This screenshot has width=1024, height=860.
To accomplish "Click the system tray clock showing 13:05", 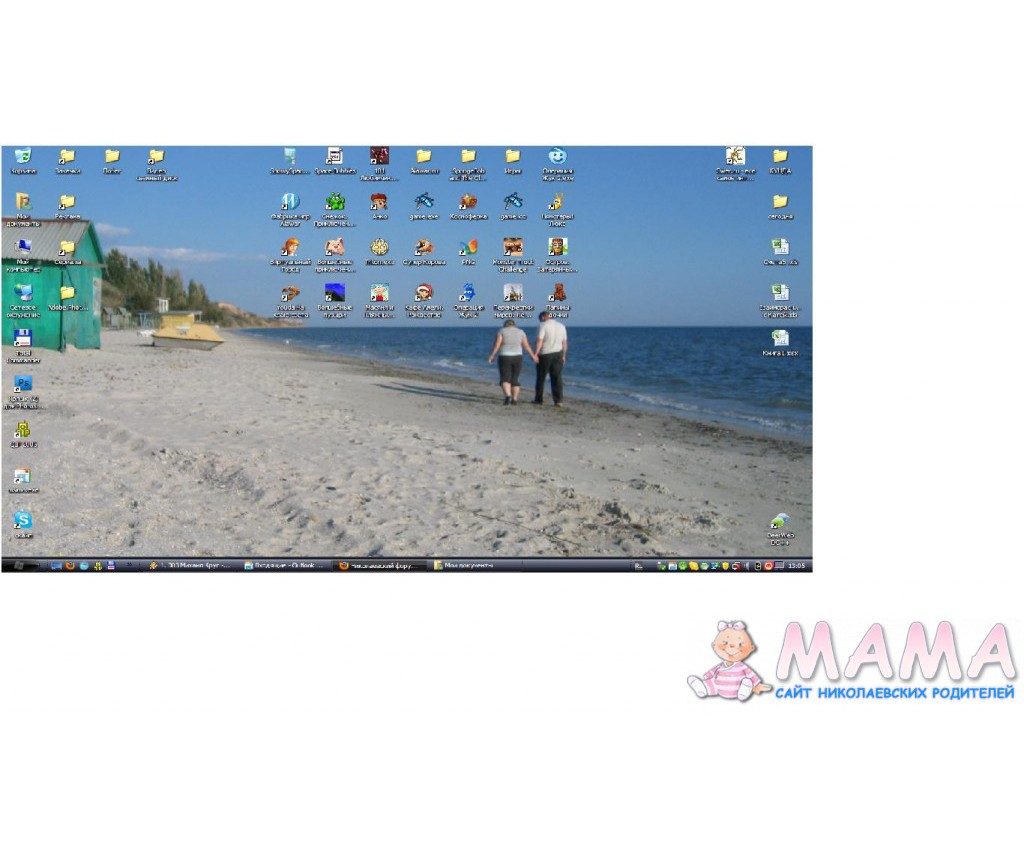I will [x=796, y=565].
